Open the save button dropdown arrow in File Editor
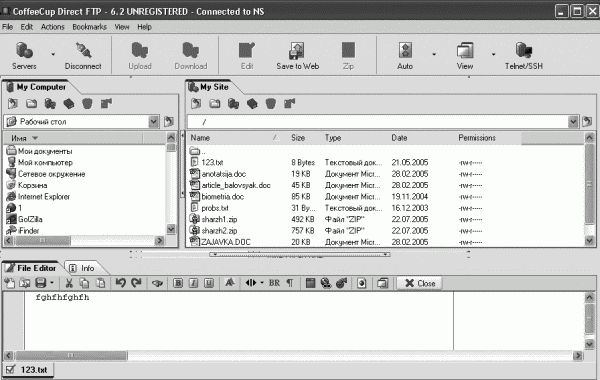600x380 pixels. pos(52,283)
